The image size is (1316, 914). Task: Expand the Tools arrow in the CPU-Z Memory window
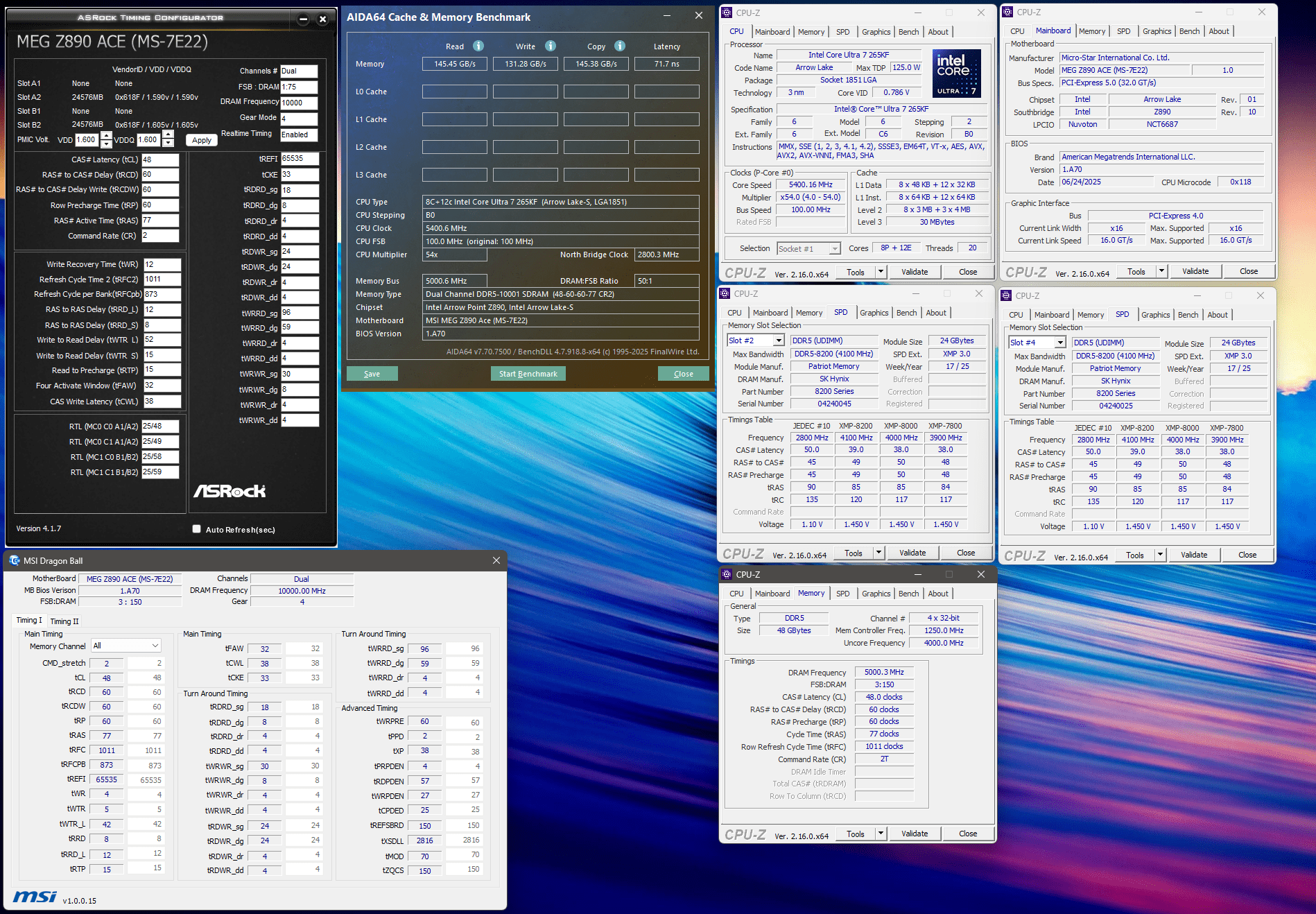[881, 834]
